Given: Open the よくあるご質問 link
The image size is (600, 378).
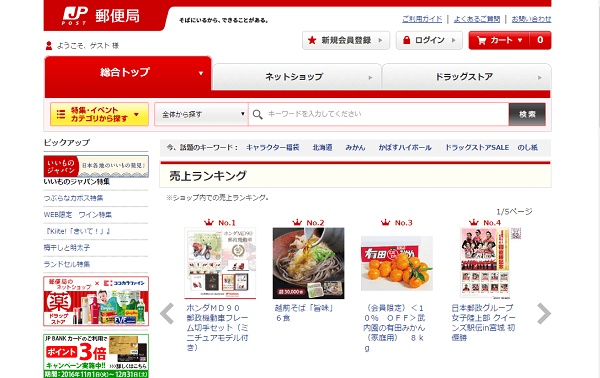Looking at the screenshot, I should click(x=477, y=19).
